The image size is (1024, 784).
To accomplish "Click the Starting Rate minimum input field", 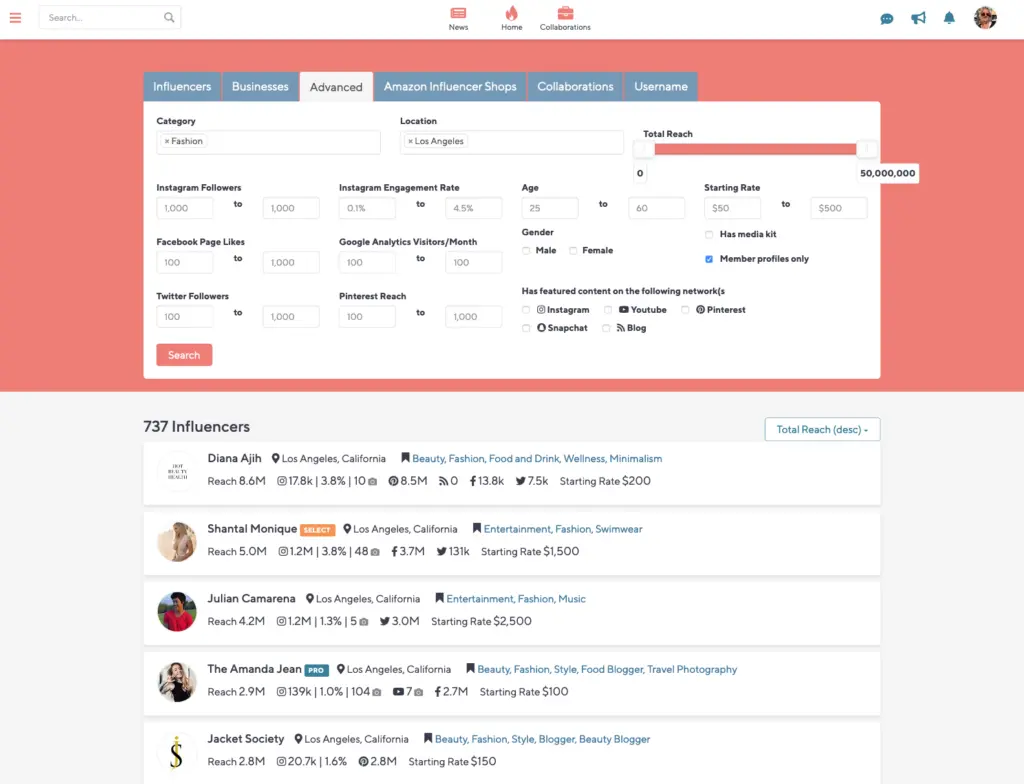I will 732,208.
